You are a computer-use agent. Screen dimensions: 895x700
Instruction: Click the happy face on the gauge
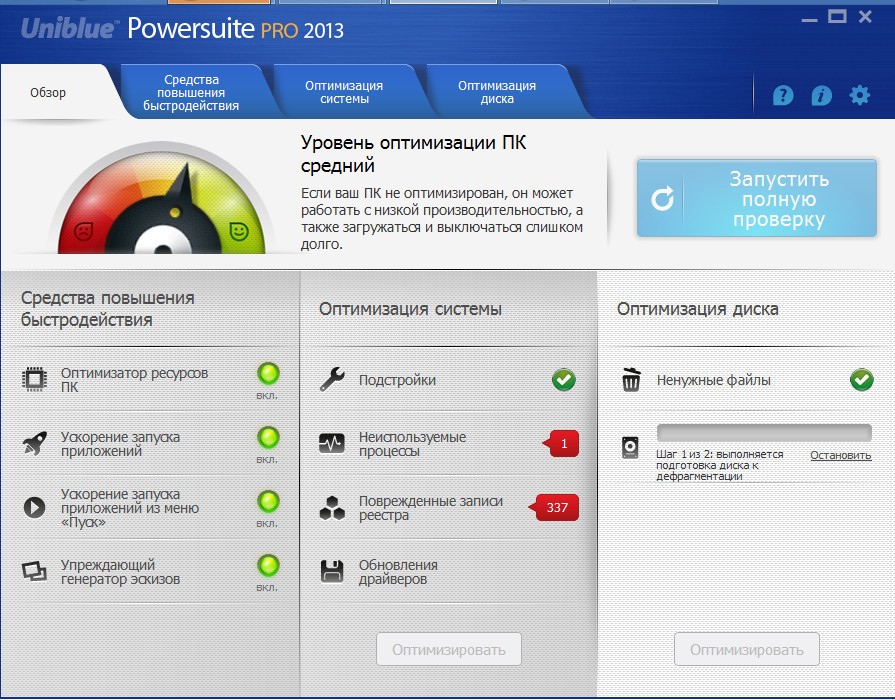[239, 231]
